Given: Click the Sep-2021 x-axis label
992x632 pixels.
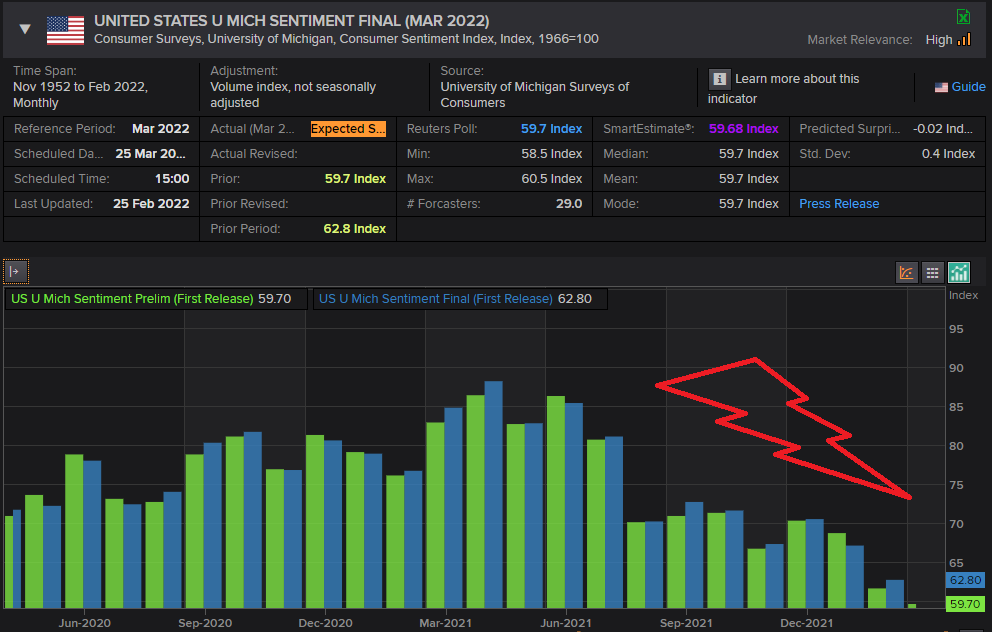Looking at the screenshot, I should click(686, 623).
